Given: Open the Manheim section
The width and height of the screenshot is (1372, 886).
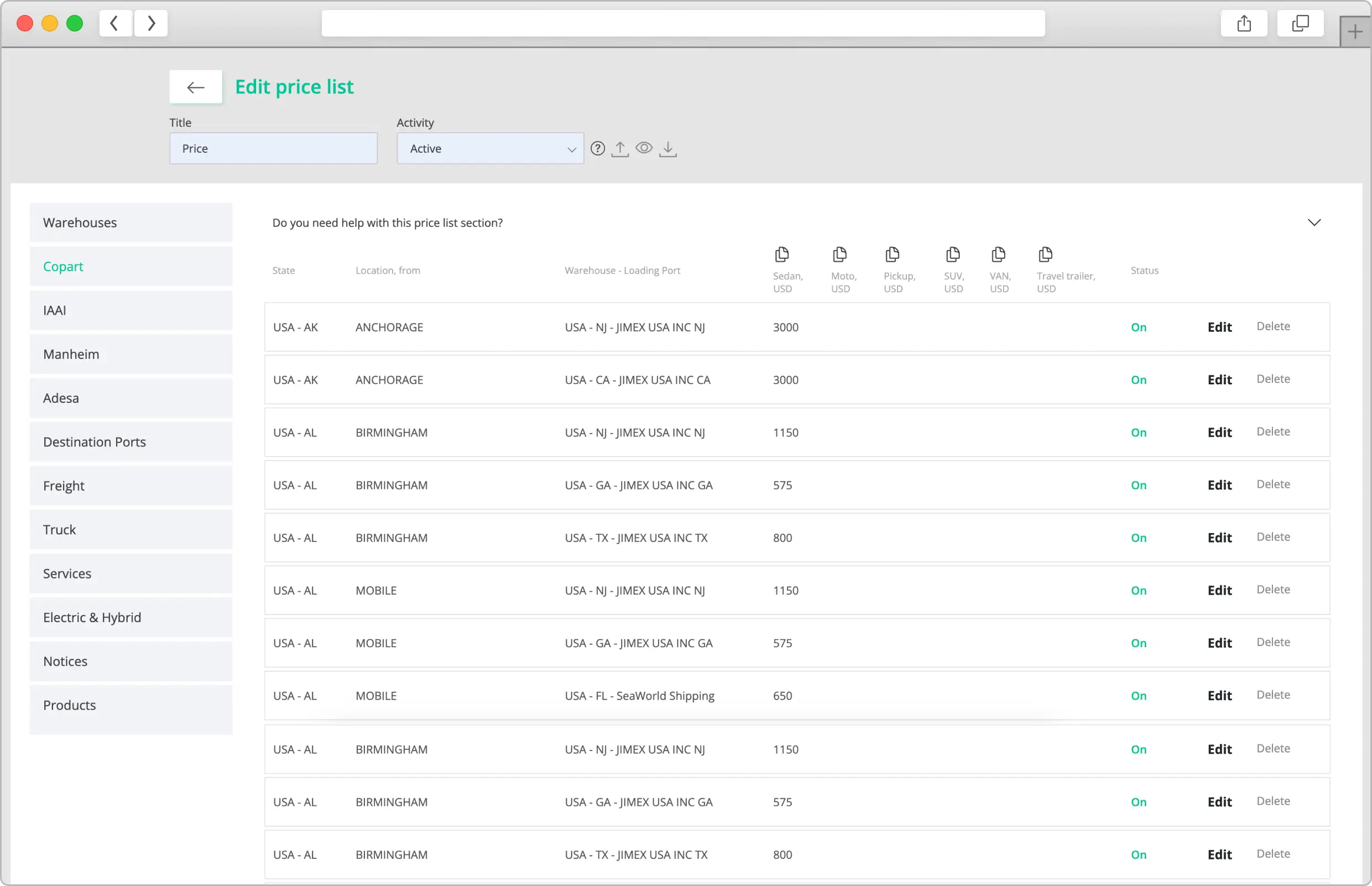Looking at the screenshot, I should 131,355.
